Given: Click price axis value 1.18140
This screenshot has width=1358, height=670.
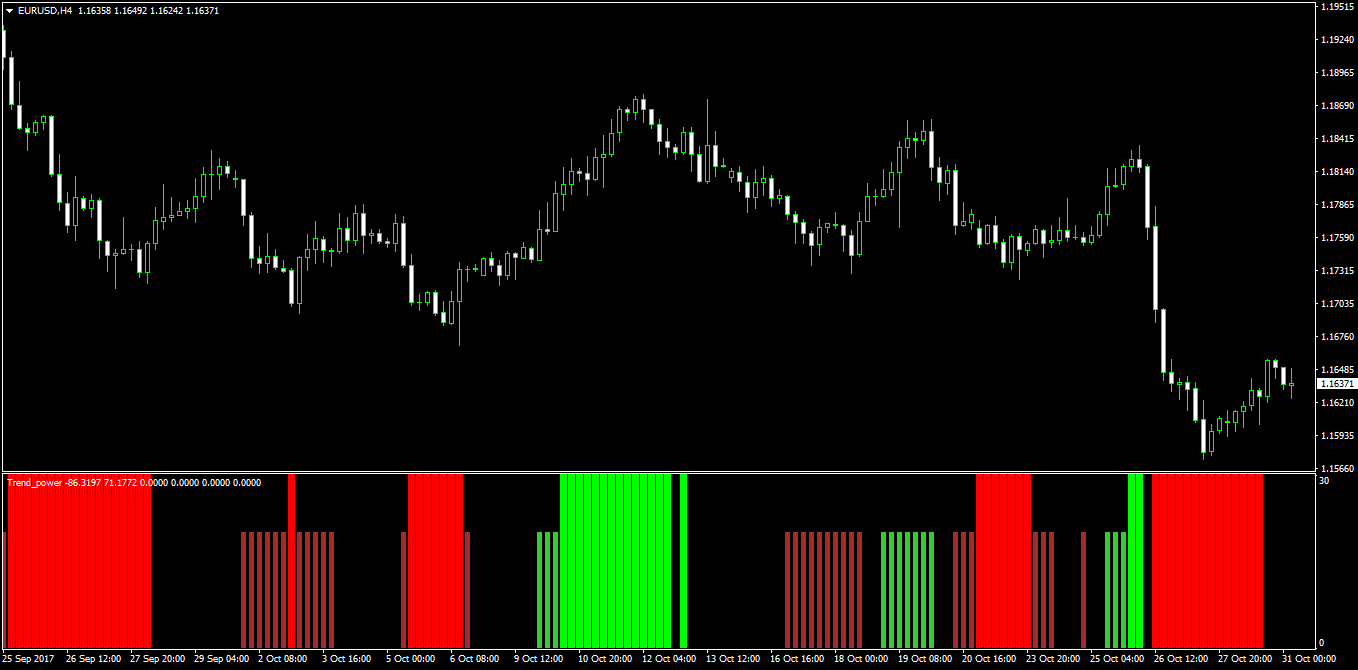Looking at the screenshot, I should click(1337, 172).
